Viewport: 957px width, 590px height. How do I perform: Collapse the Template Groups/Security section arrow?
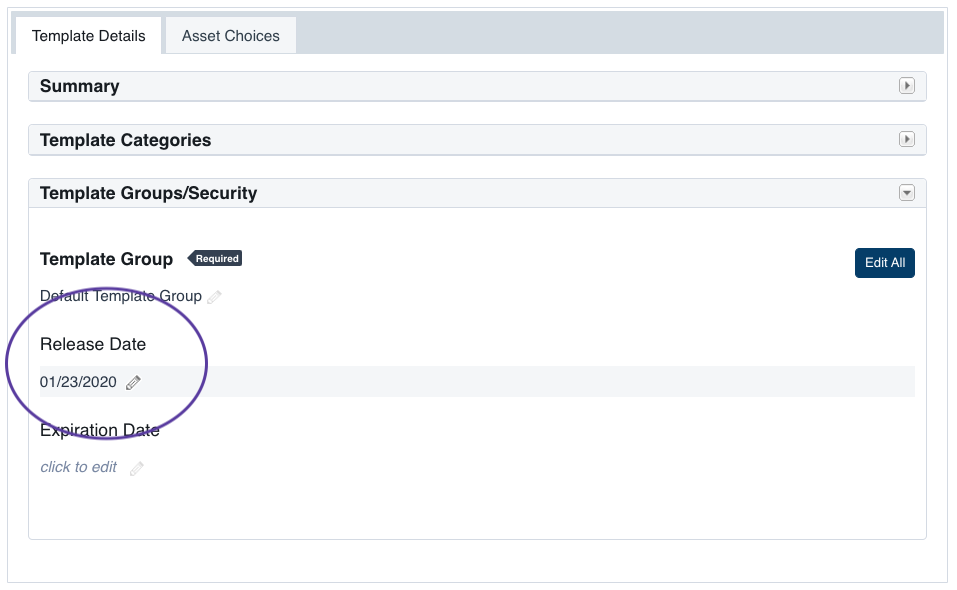907,193
